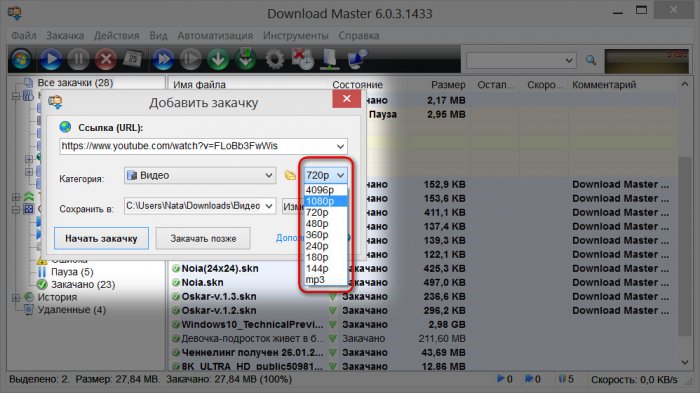This screenshot has width=700, height=393.
Task: Click the folder icon beside the Видео category
Action: (x=290, y=175)
